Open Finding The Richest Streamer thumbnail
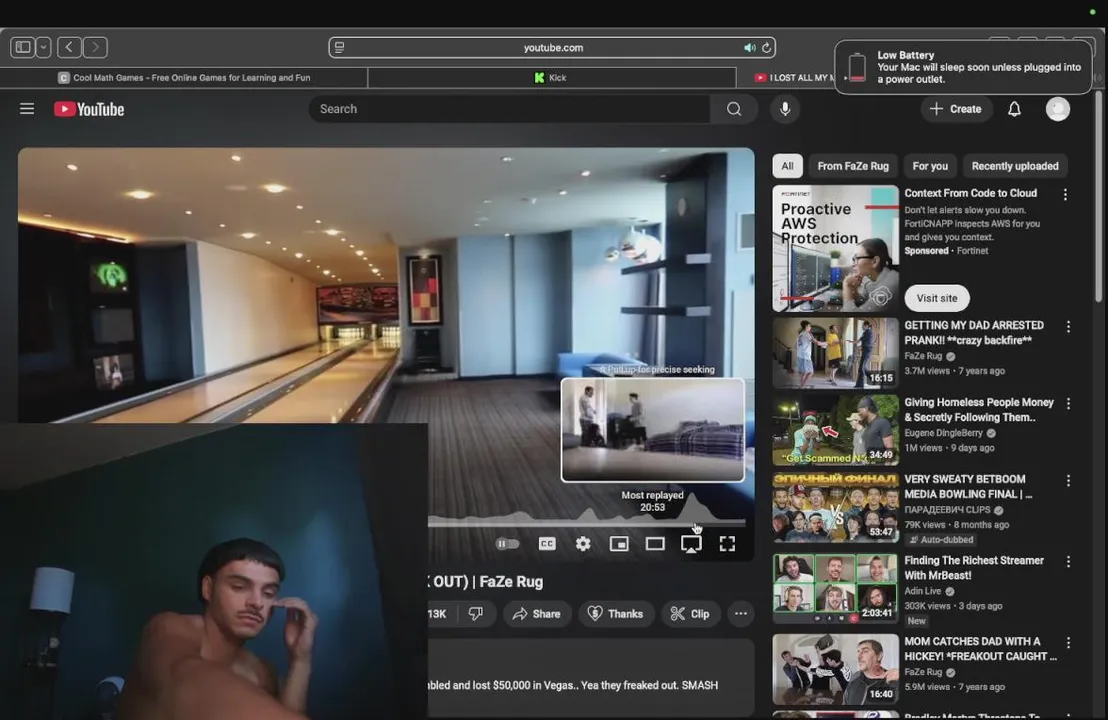This screenshot has height=720, width=1108. (x=835, y=588)
